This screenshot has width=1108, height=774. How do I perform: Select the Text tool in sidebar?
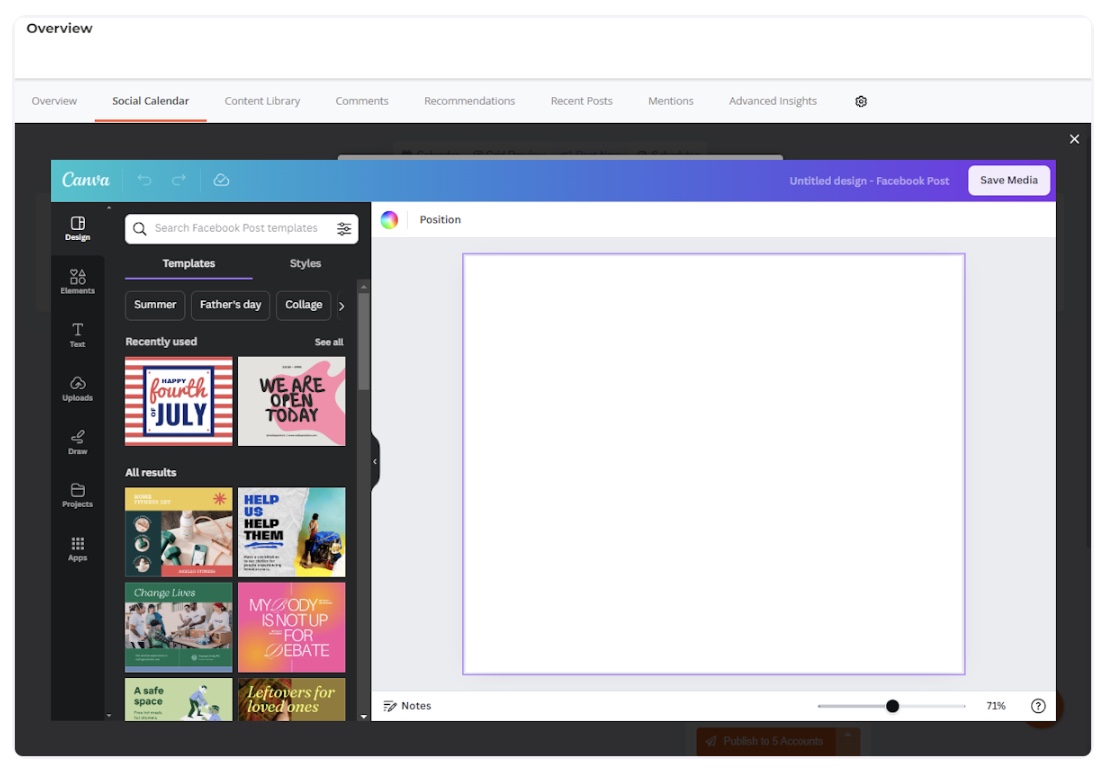tap(77, 335)
